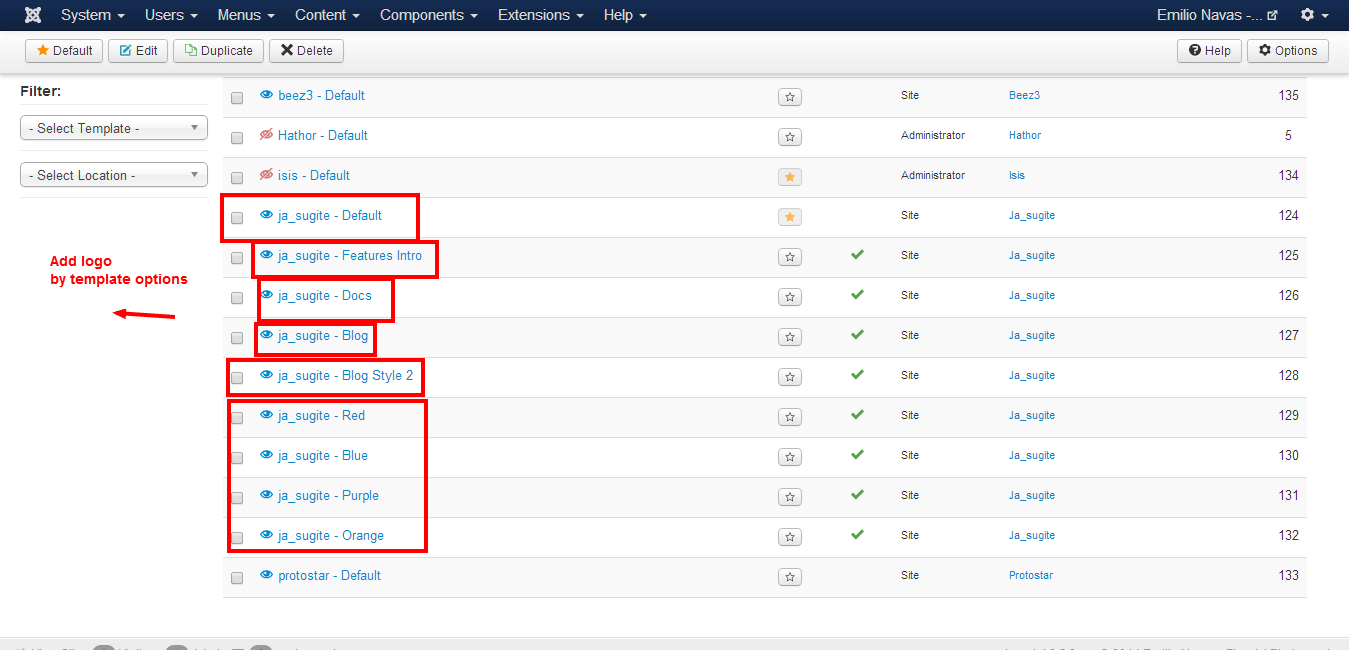Click green checkmark in ja_sugite - Features Intro row
The image size is (1349, 650).
tap(857, 255)
